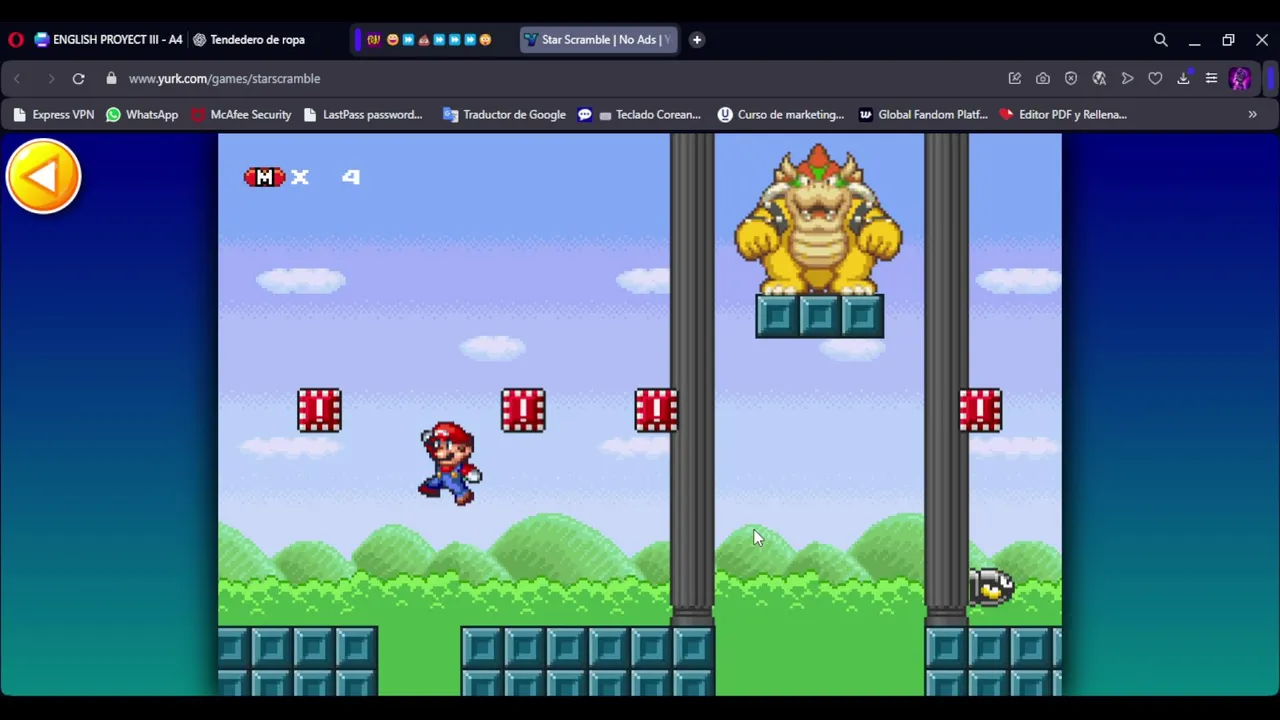Screen dimensions: 1280x720
Task: Take a snapshot with the camera icon
Action: click(1043, 78)
